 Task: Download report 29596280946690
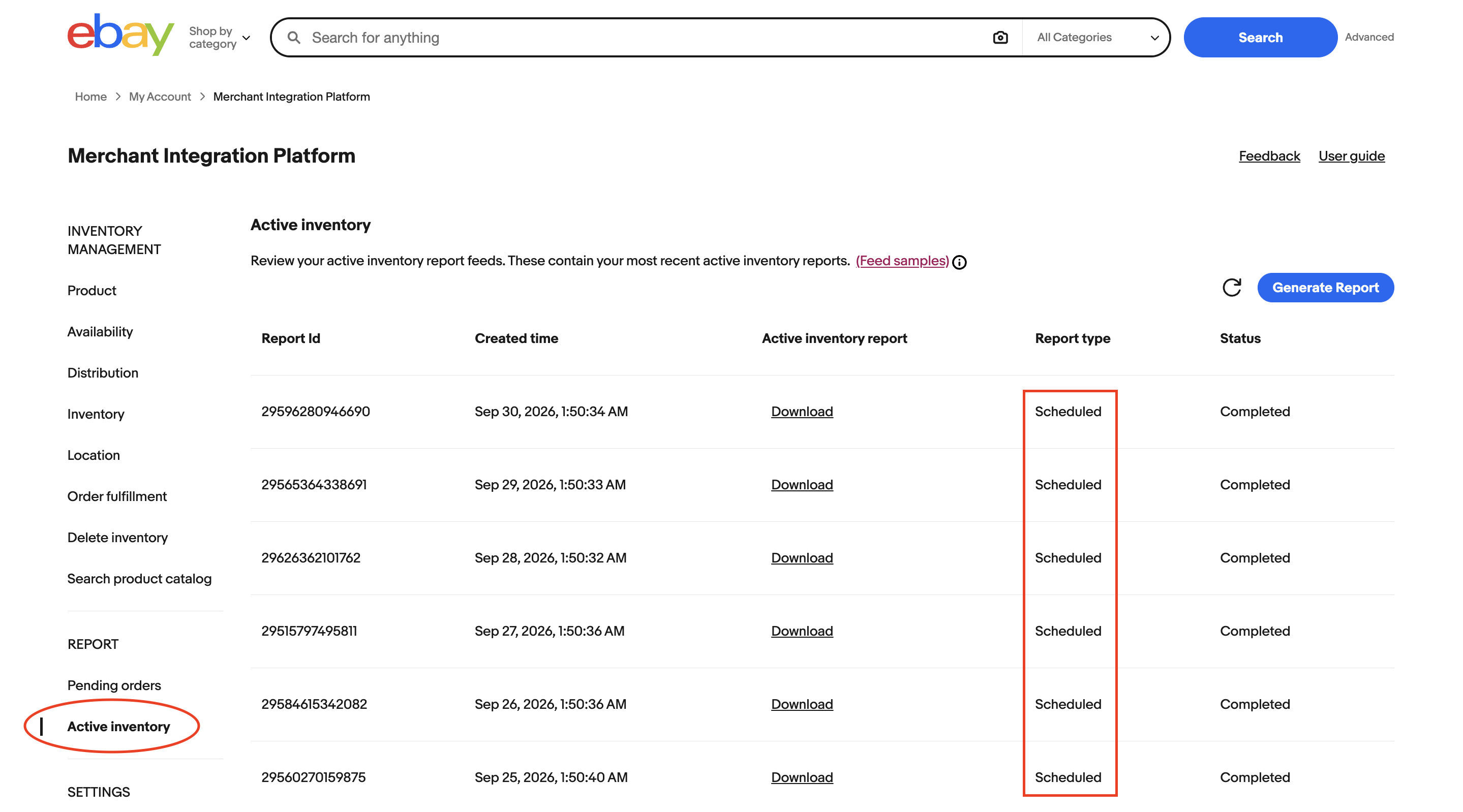point(801,412)
